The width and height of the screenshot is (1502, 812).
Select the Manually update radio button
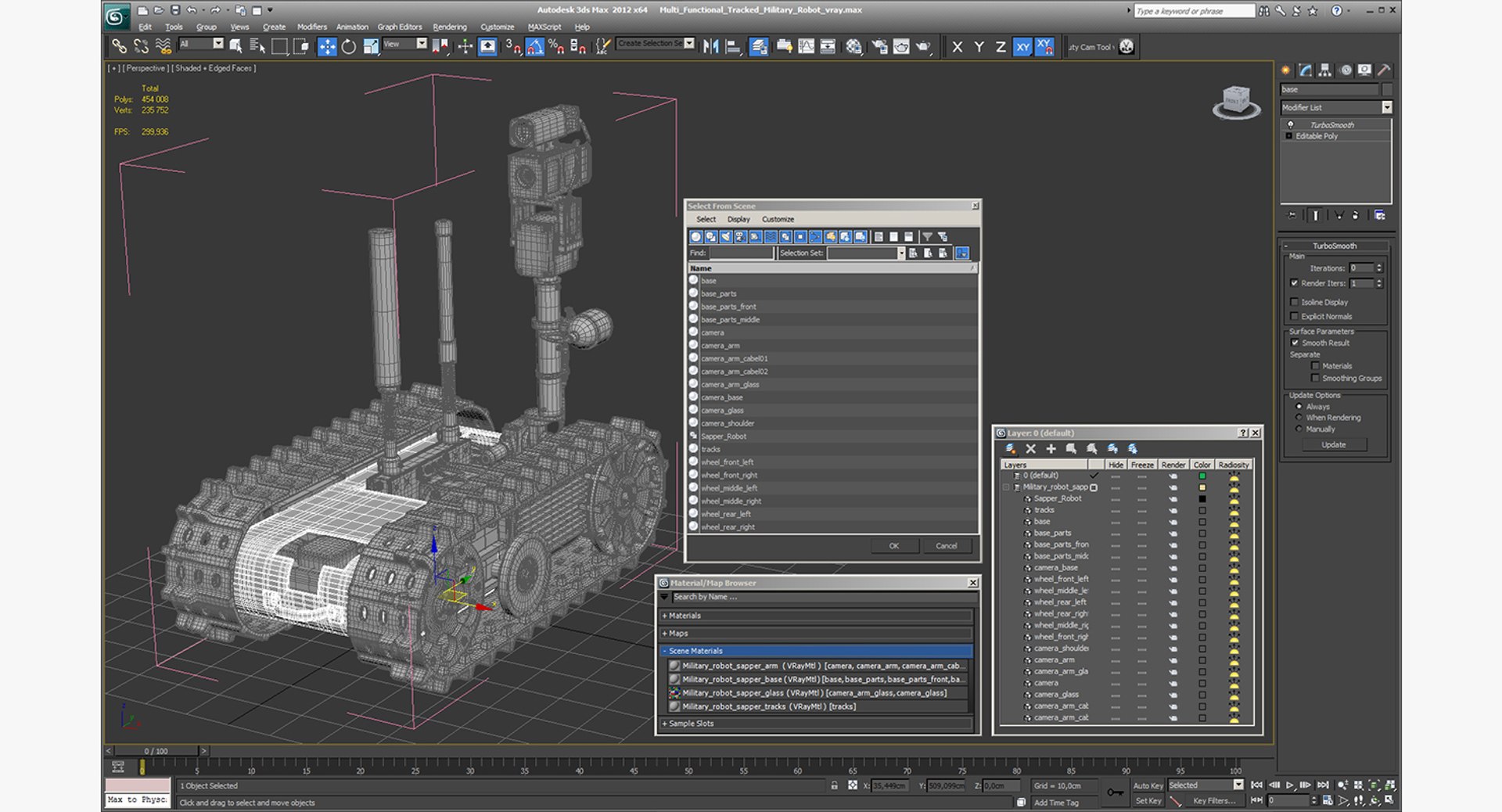click(x=1299, y=429)
